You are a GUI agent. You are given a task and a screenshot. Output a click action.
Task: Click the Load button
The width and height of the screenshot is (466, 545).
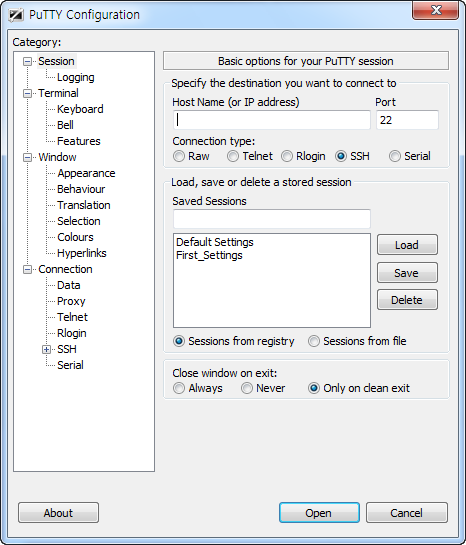[x=407, y=245]
